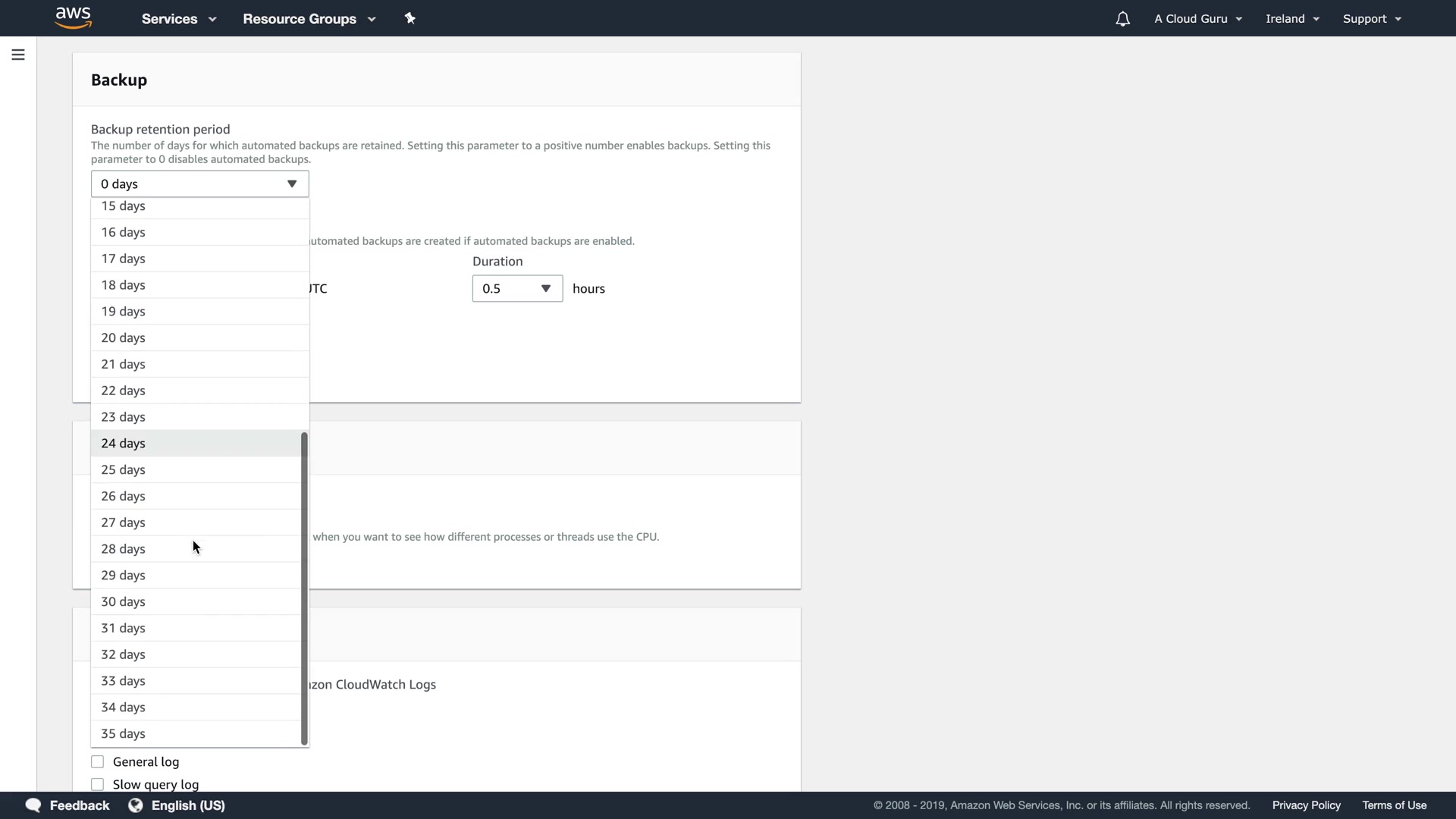Image resolution: width=1456 pixels, height=819 pixels.
Task: Enable the General log checkbox
Action: tap(98, 761)
